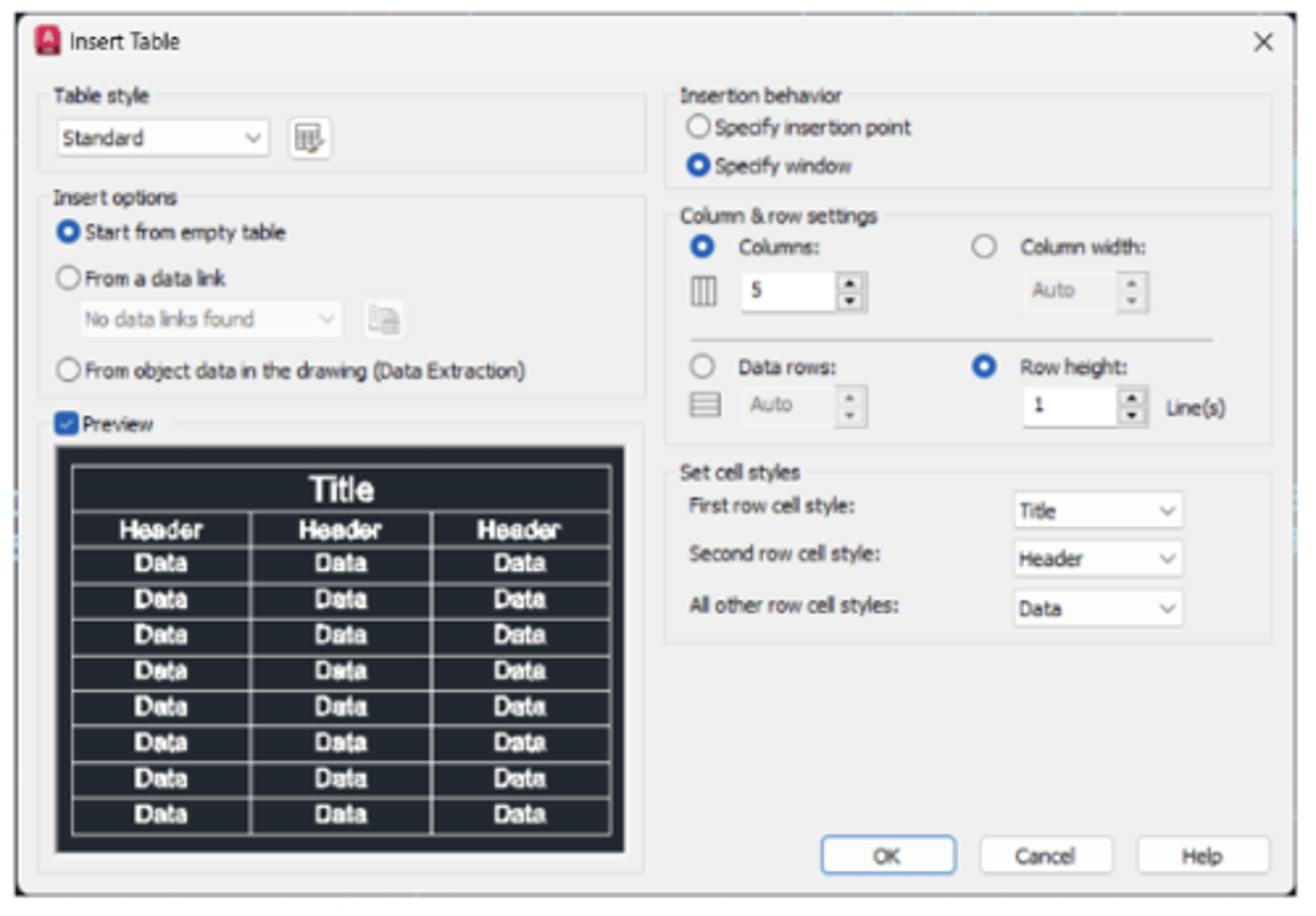Increase Row height with up arrow
This screenshot has width=1316, height=916.
coord(1132,397)
